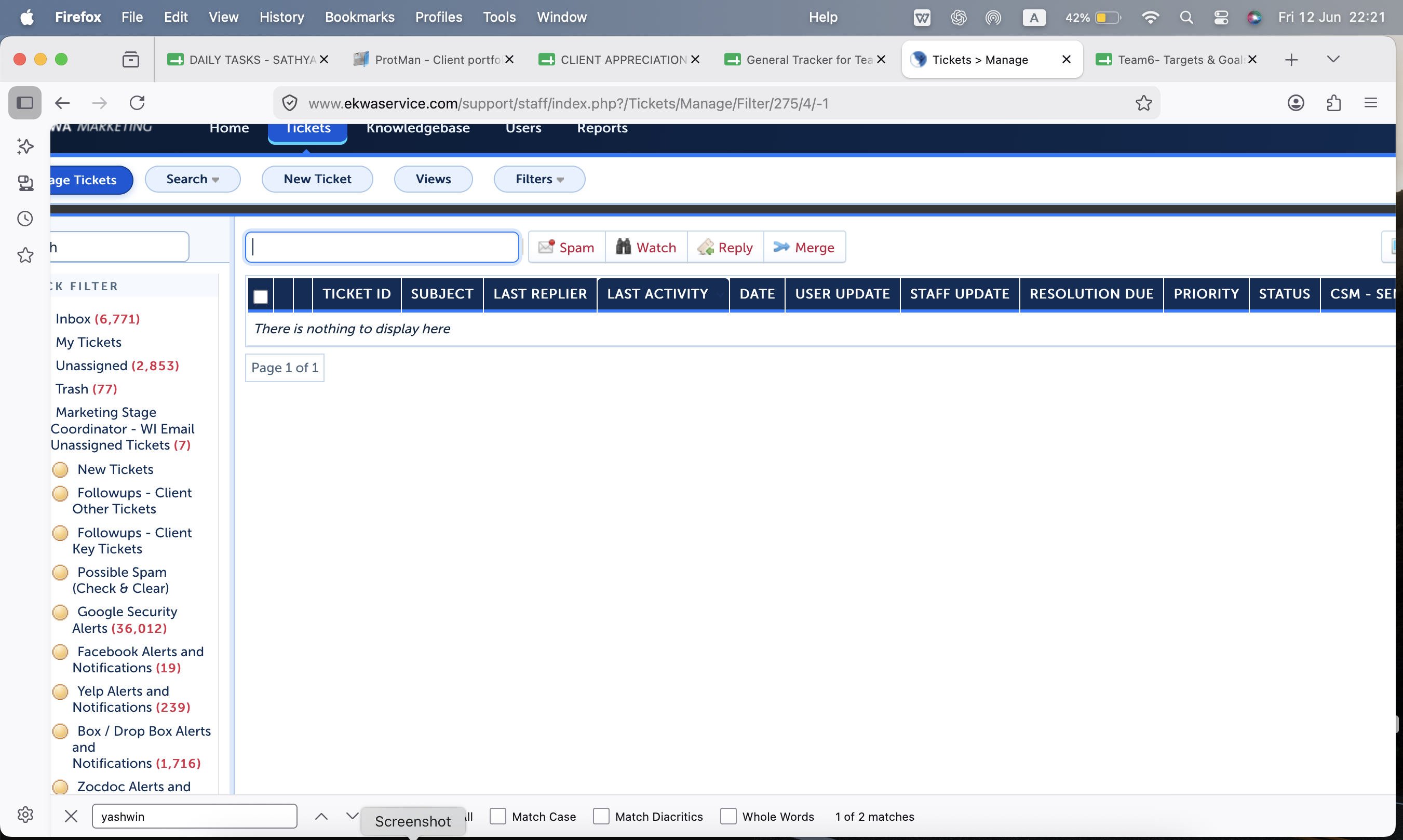Enable Whole Words option

coord(729,816)
